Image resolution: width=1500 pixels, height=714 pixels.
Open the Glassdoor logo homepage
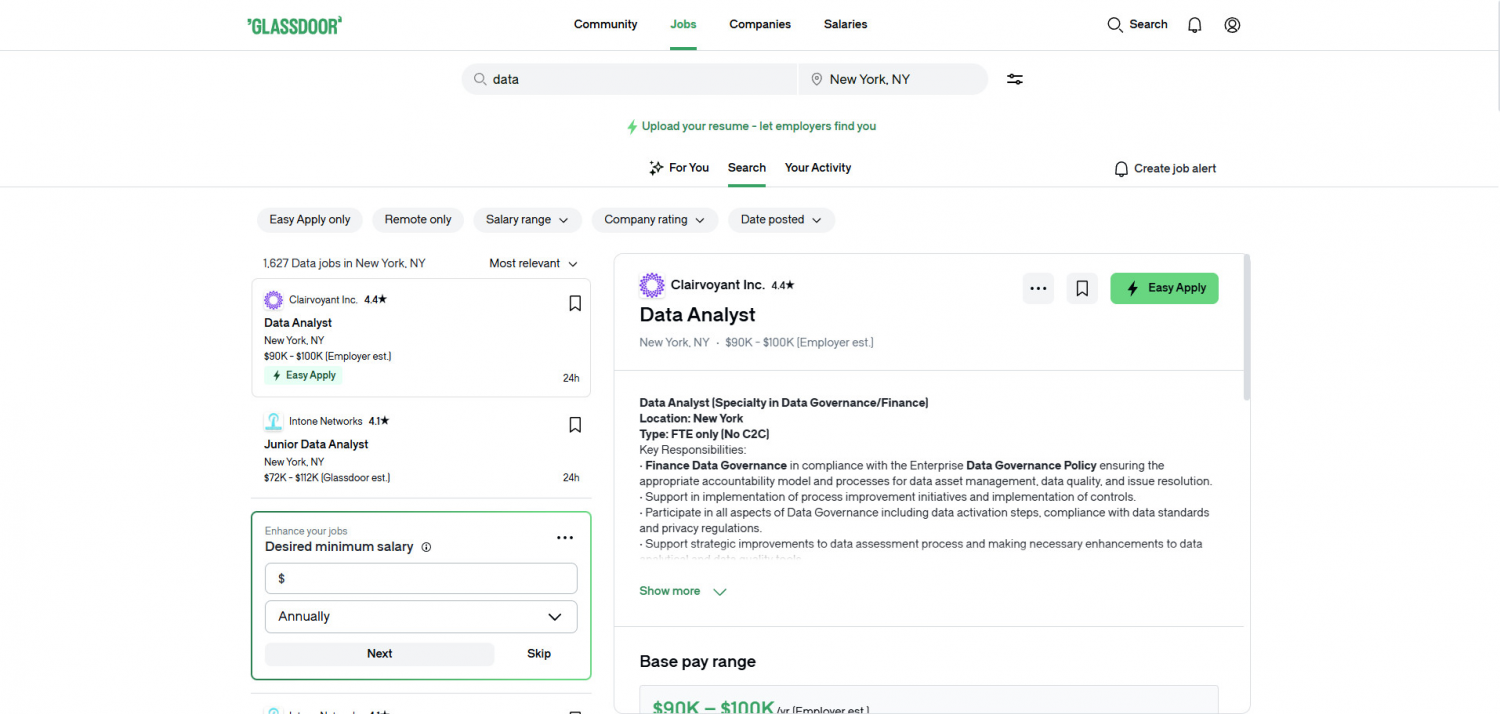294,25
